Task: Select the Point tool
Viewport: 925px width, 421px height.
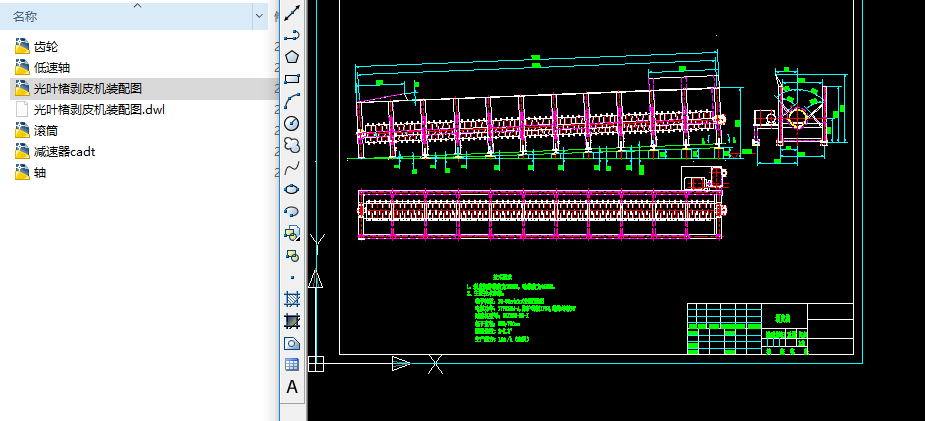Action: (x=292, y=277)
